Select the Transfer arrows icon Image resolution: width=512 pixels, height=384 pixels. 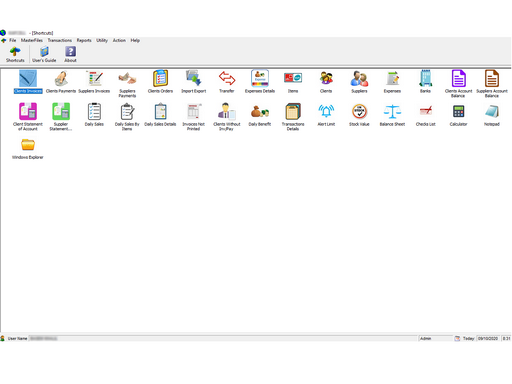click(227, 79)
